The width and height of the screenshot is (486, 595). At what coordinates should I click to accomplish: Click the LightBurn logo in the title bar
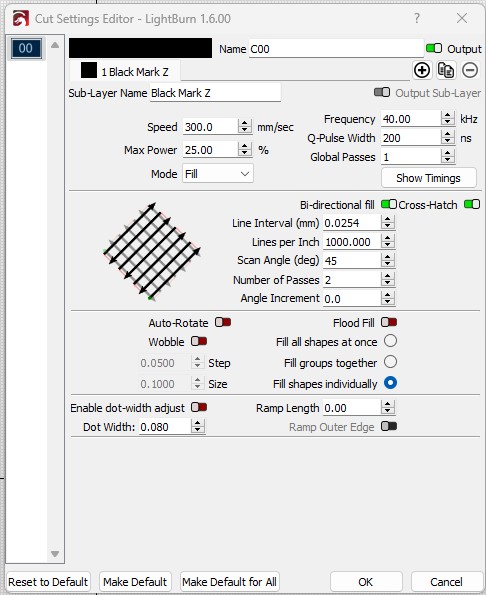(20, 18)
